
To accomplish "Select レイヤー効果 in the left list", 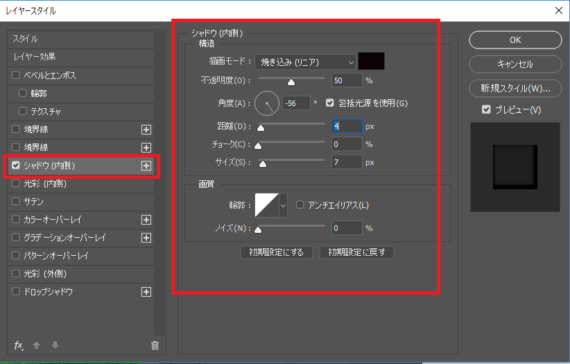I will [x=81, y=57].
